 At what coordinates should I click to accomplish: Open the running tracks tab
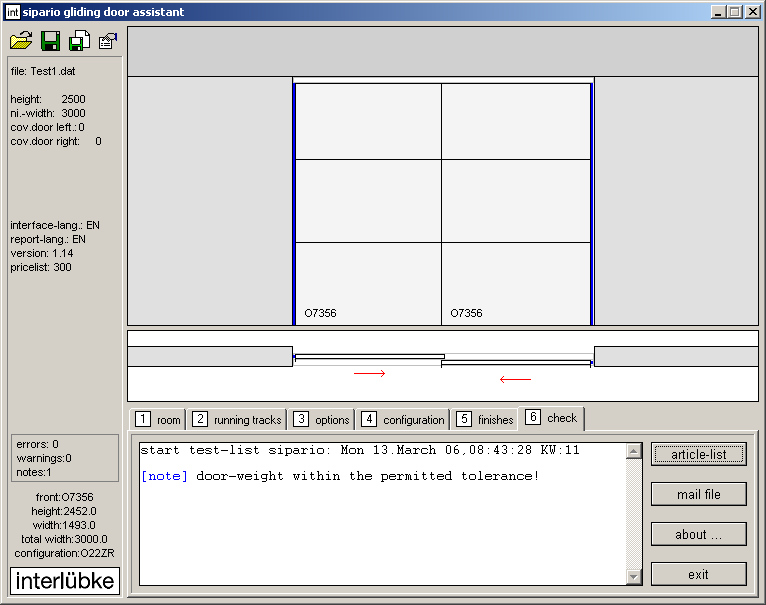(x=238, y=420)
